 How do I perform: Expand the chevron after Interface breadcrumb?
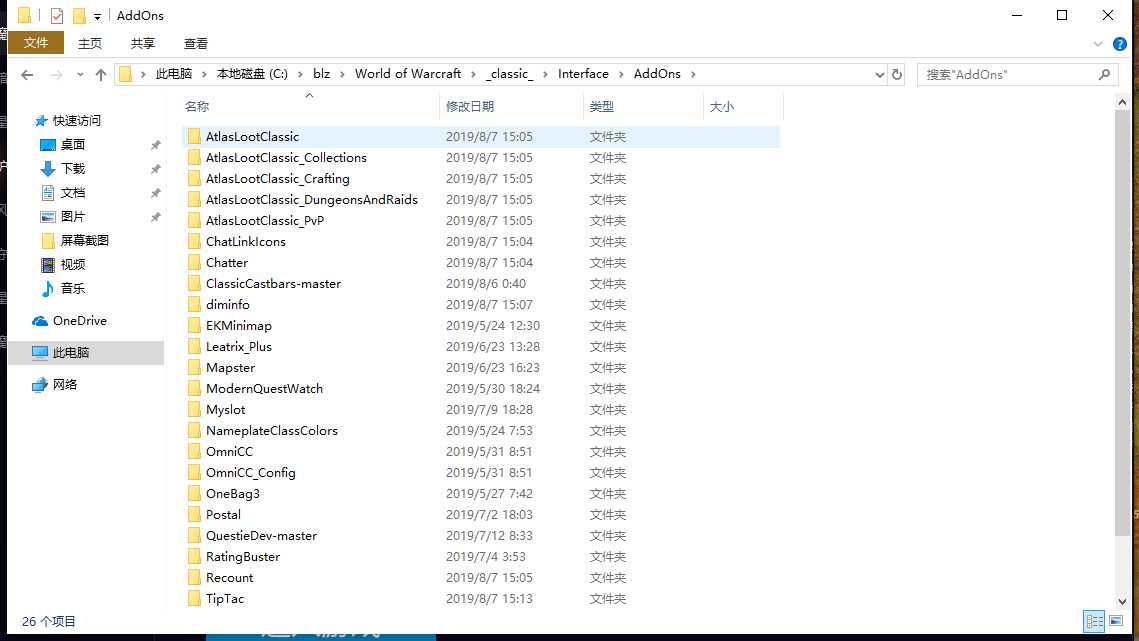point(622,74)
